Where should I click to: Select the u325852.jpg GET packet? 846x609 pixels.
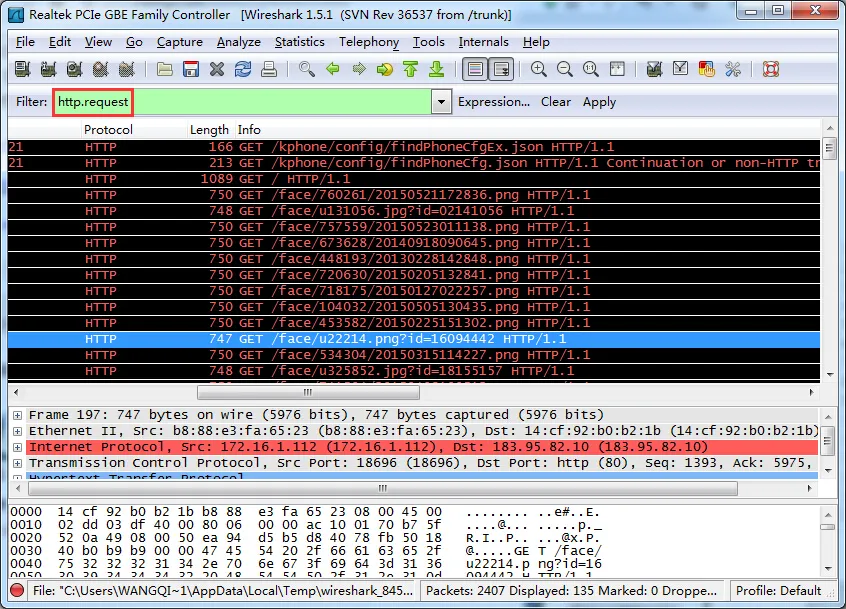414,371
